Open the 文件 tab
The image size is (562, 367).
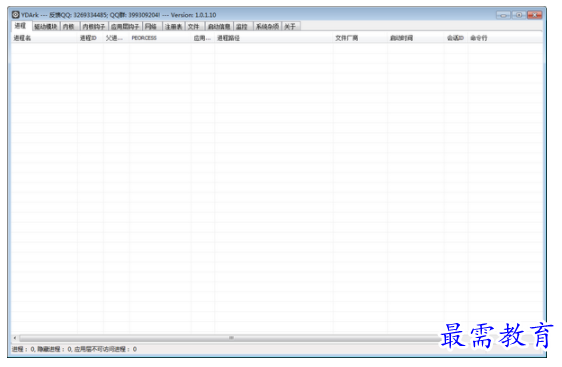click(x=194, y=27)
